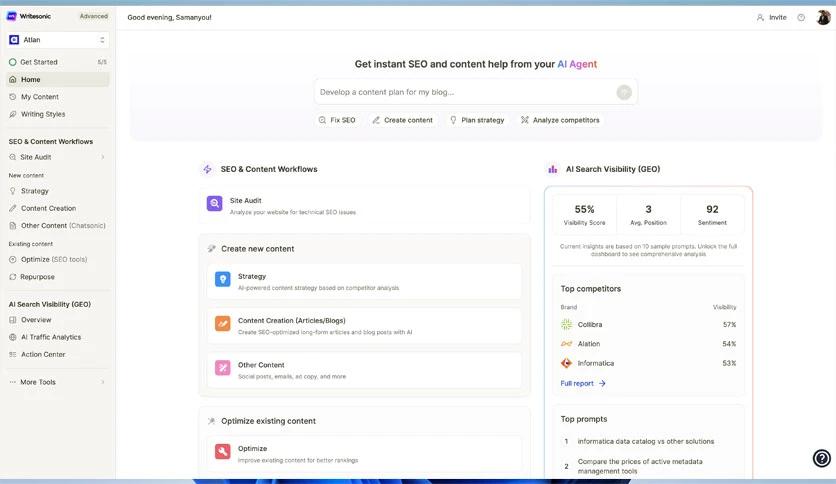Viewport: 836px width, 484px height.
Task: Open the floating help support button
Action: 821,458
